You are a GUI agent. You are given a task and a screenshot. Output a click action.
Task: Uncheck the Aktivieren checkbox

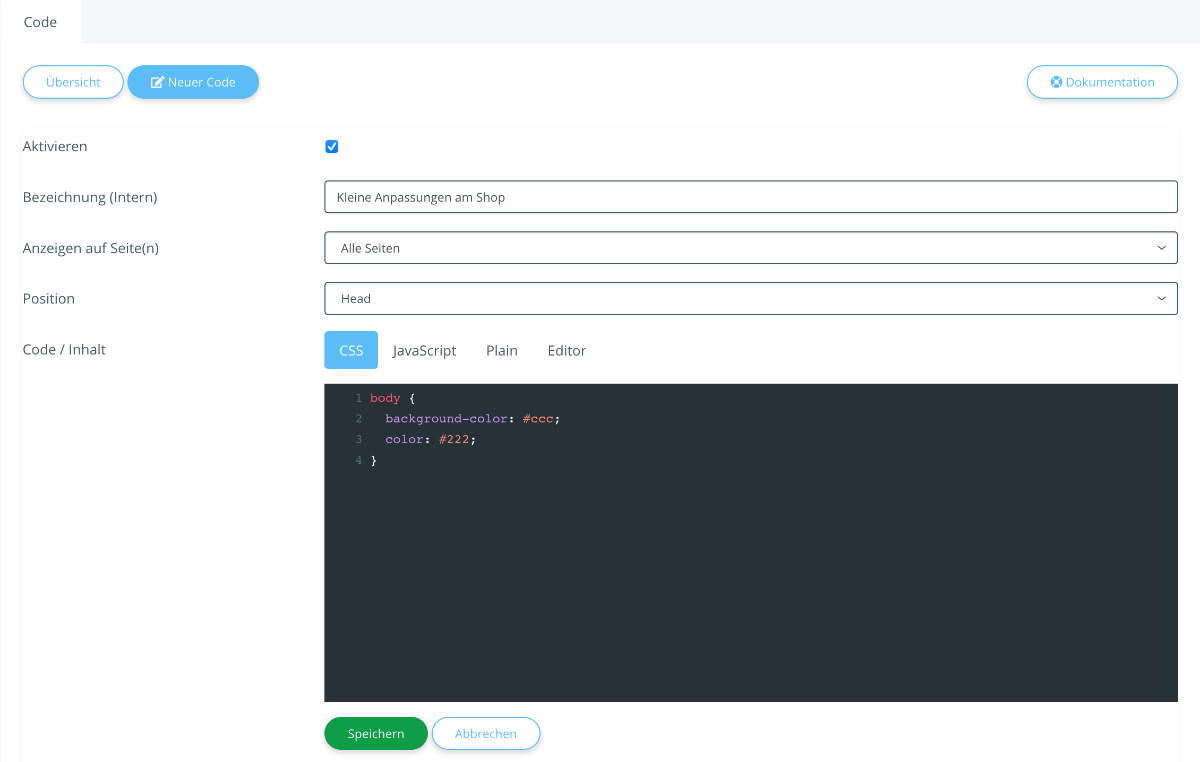332,147
